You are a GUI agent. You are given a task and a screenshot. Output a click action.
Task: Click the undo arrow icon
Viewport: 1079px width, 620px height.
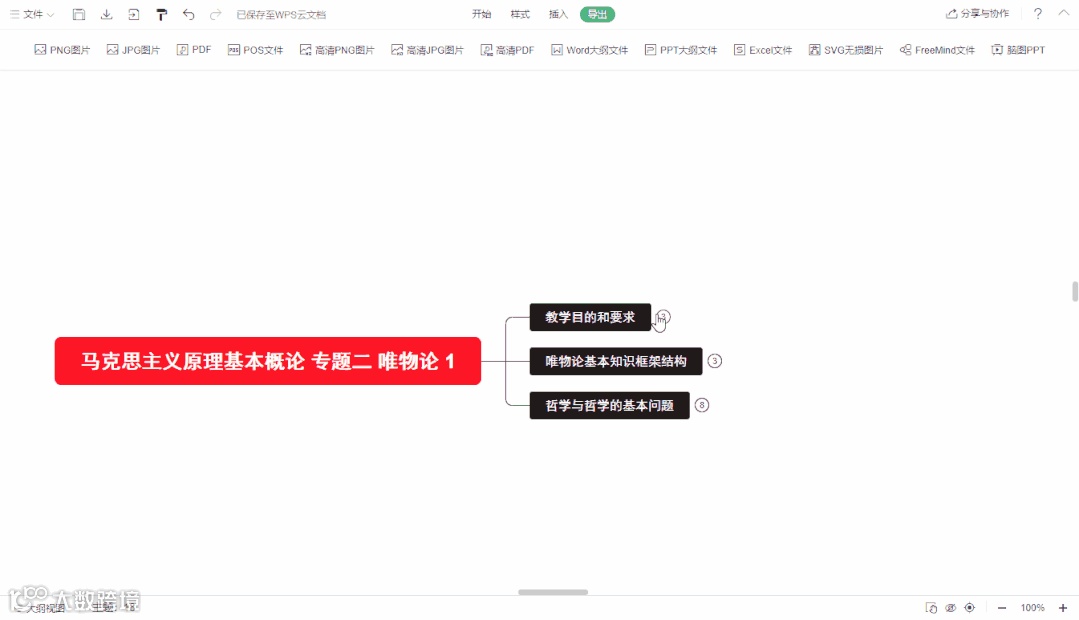(x=189, y=14)
